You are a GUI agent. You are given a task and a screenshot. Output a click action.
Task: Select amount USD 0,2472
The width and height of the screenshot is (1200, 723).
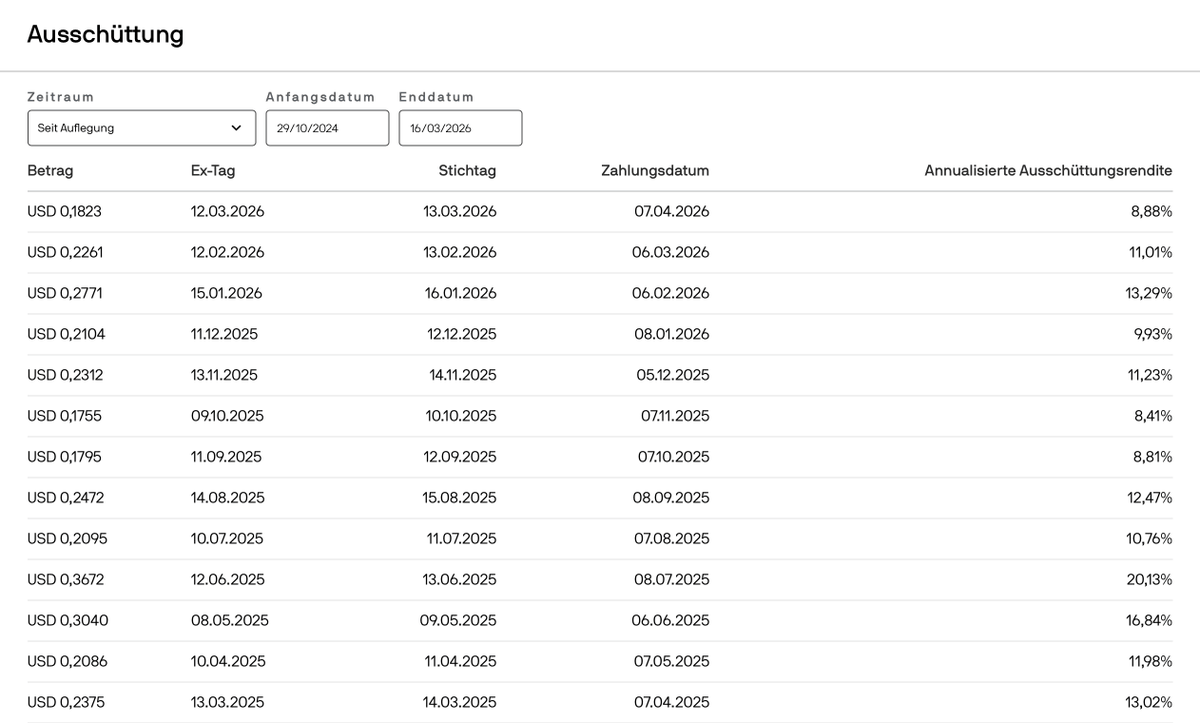(66, 498)
